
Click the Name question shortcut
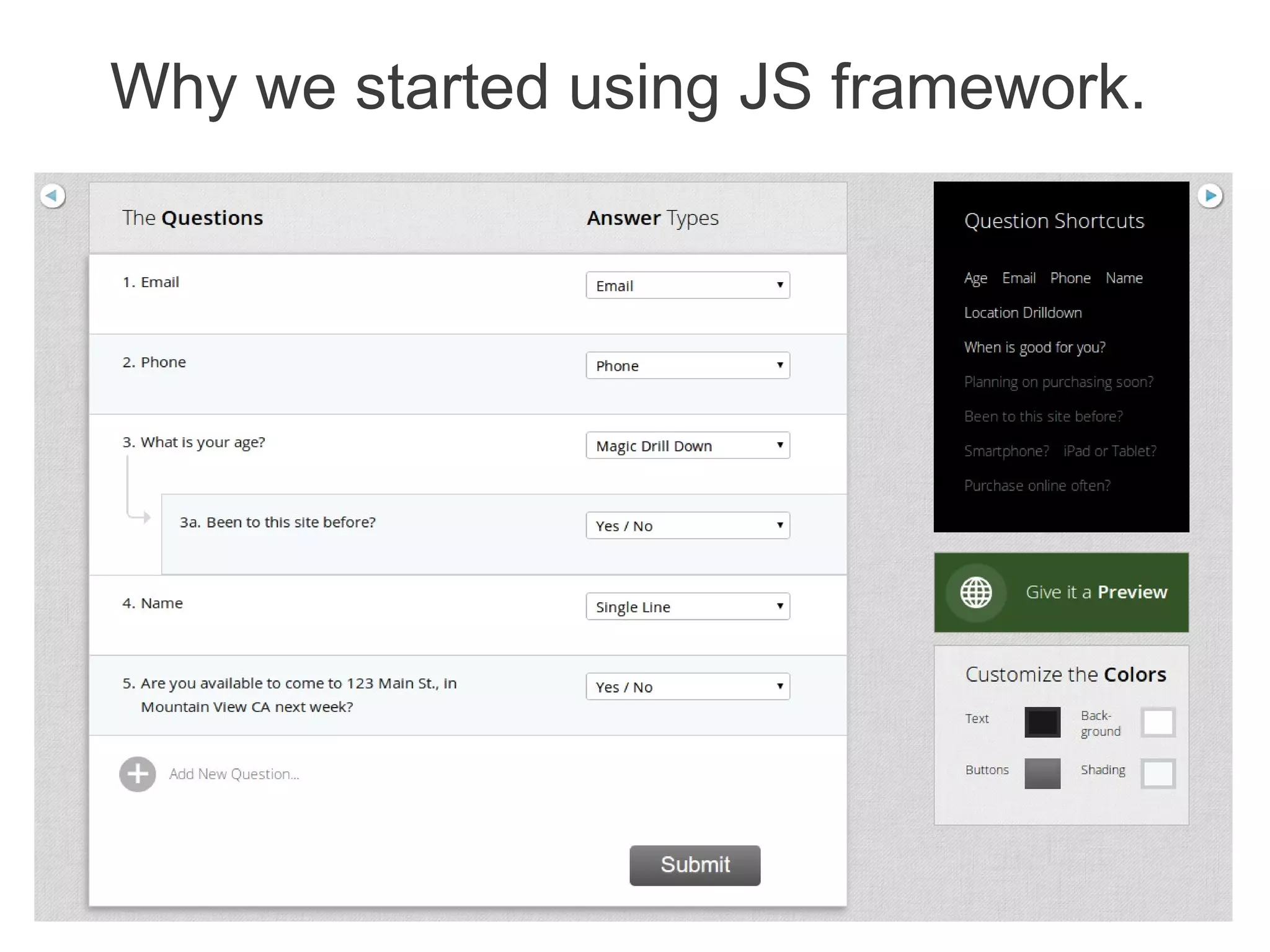click(x=1124, y=278)
